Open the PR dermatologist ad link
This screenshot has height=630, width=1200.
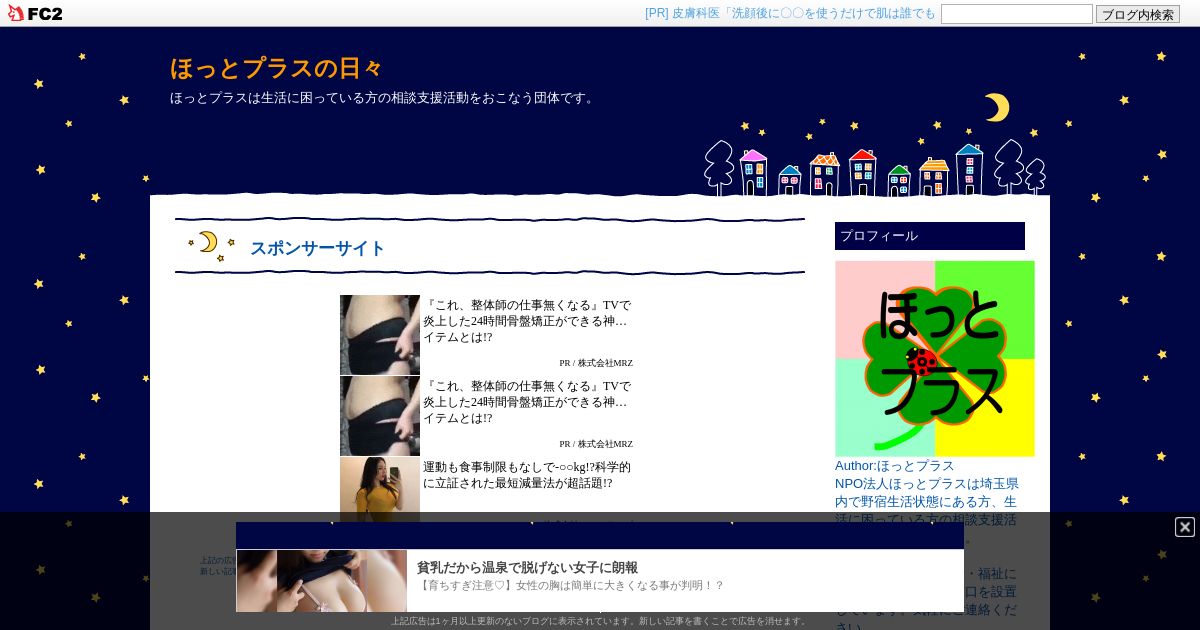pyautogui.click(x=790, y=13)
